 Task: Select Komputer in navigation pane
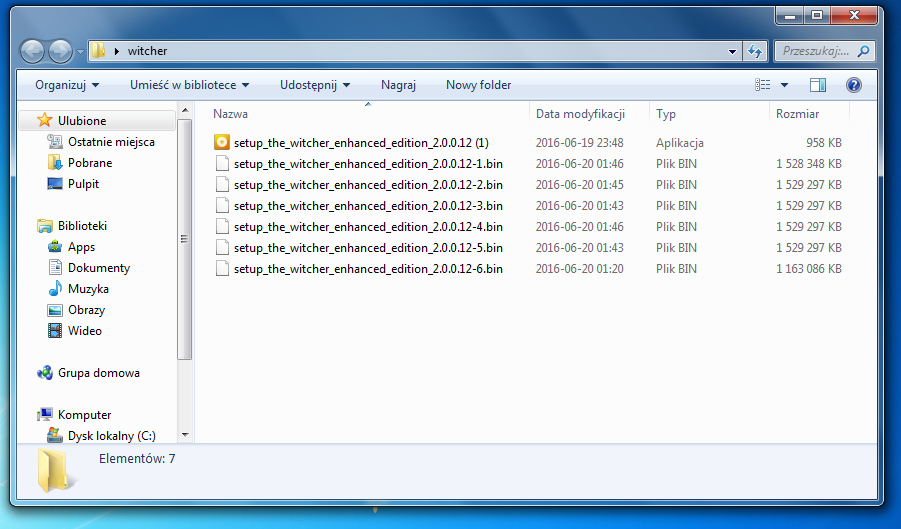click(x=84, y=415)
